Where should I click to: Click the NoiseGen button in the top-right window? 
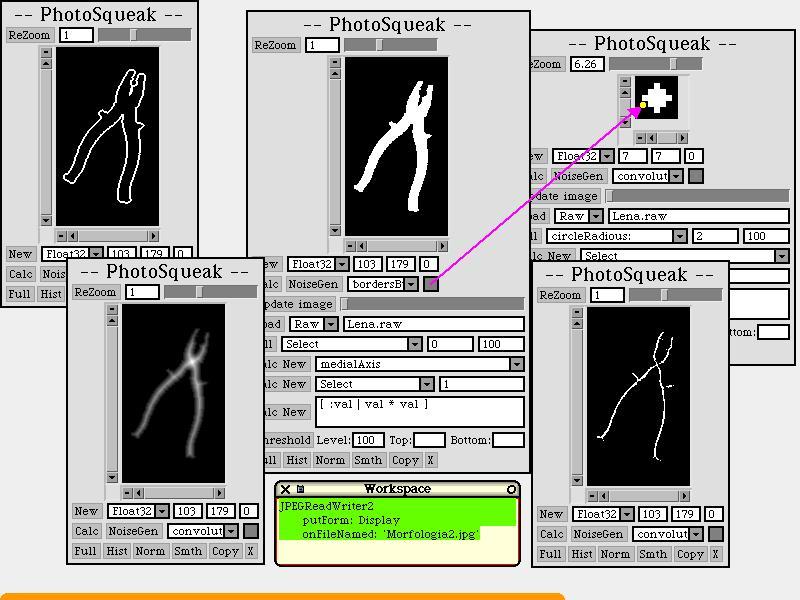[579, 176]
